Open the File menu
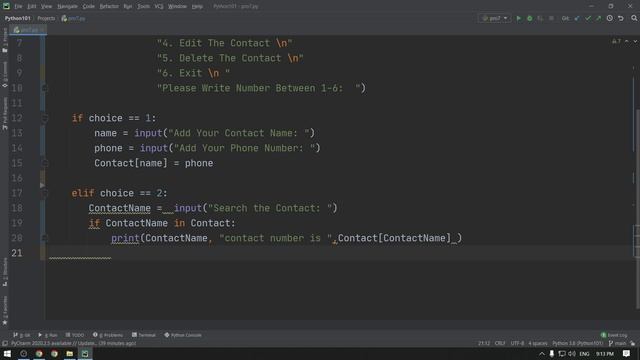 click(x=18, y=7)
